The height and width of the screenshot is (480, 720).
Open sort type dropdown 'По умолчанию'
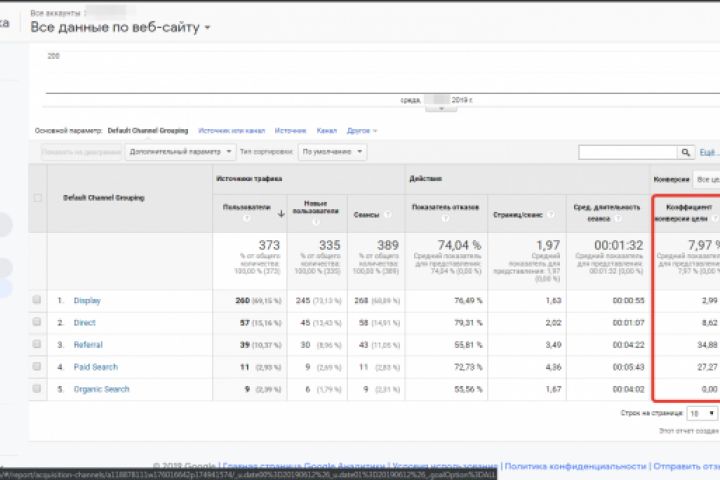332,152
